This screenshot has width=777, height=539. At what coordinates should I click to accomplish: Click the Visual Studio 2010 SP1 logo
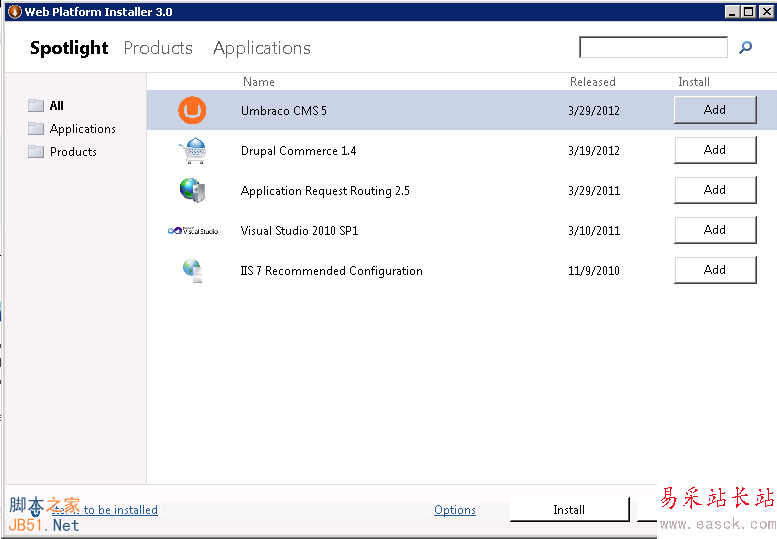(192, 231)
